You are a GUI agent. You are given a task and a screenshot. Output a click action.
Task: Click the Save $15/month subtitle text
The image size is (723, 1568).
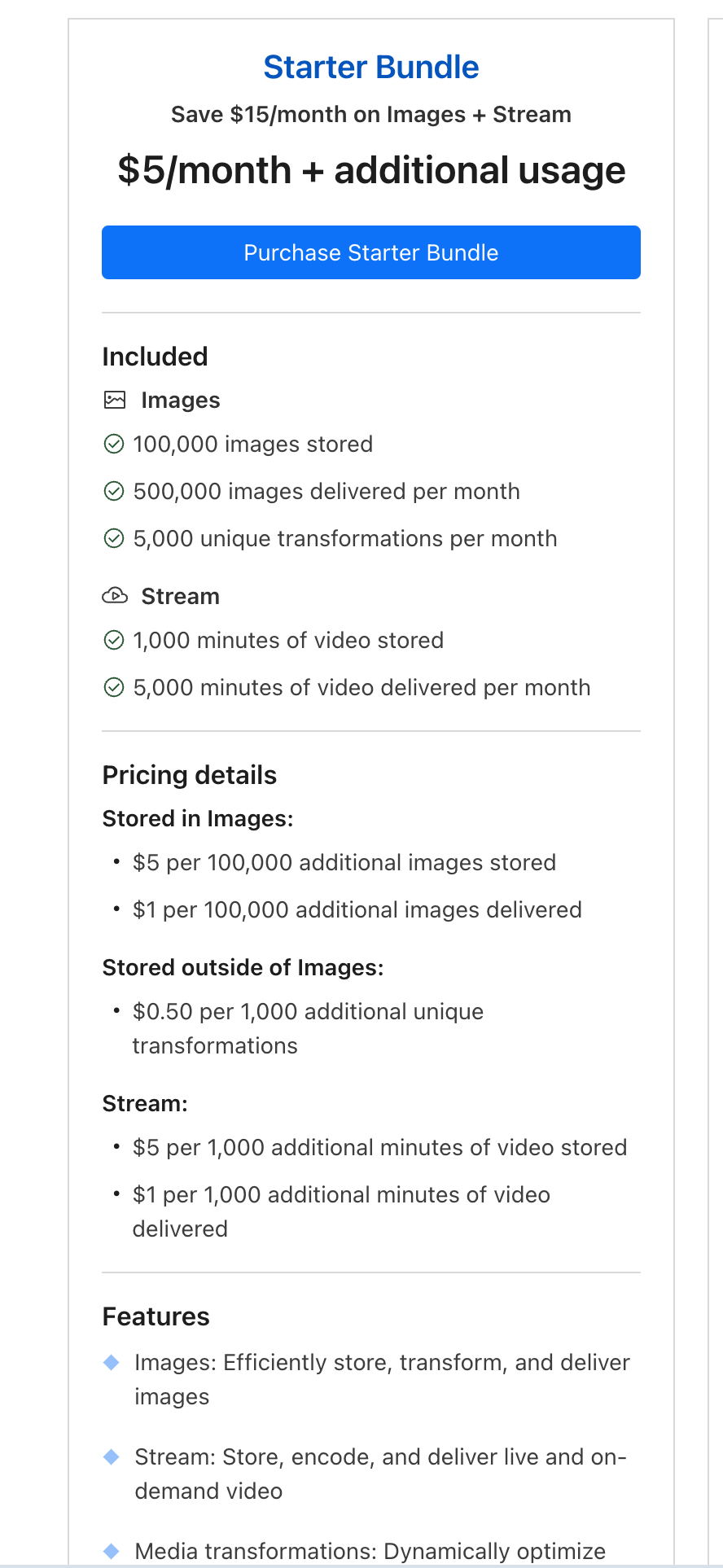[x=370, y=115]
